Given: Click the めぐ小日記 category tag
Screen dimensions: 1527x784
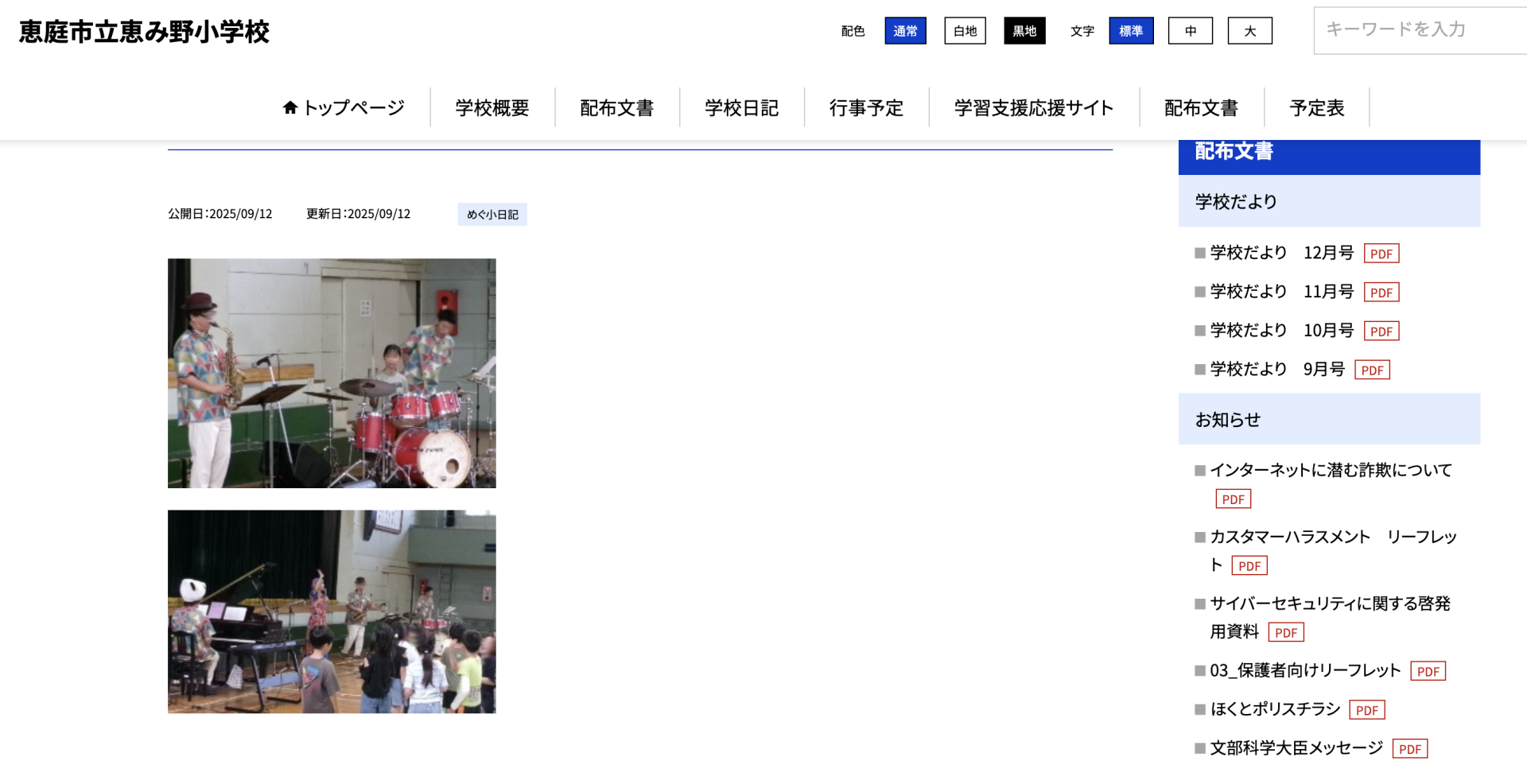Looking at the screenshot, I should click(x=492, y=215).
